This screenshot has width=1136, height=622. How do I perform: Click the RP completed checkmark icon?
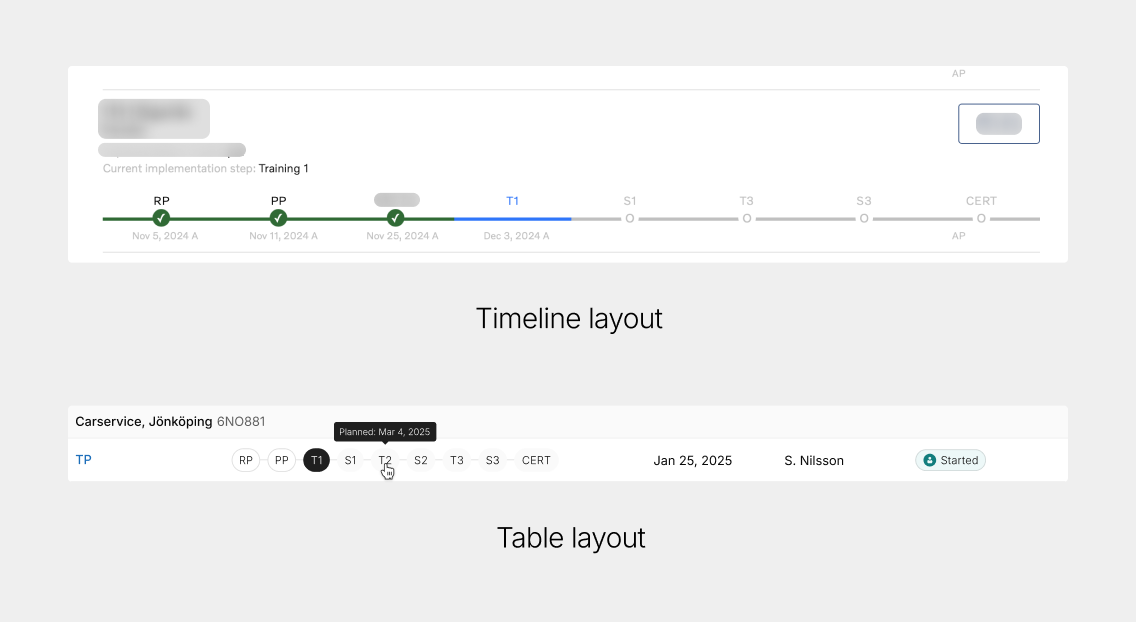pos(161,217)
